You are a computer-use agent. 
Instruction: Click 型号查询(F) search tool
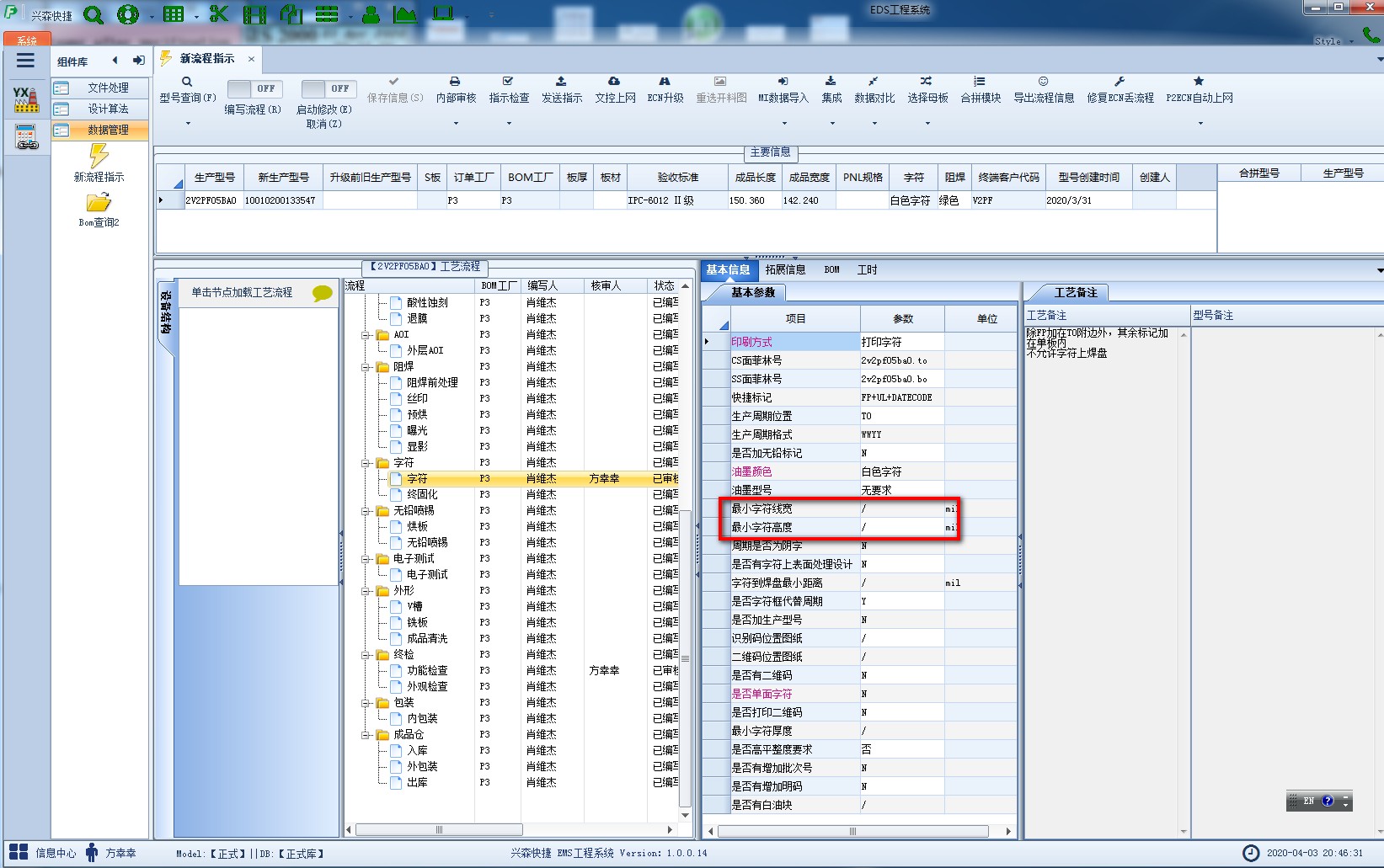coord(188,90)
